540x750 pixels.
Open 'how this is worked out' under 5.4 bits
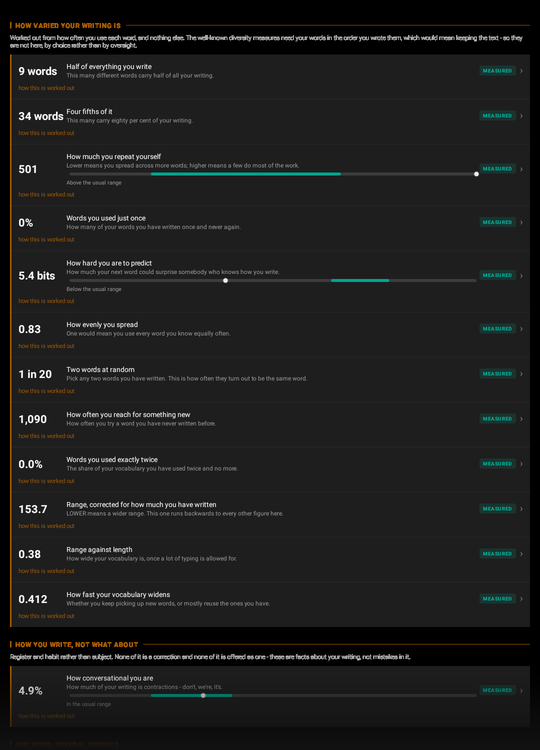tap(46, 301)
